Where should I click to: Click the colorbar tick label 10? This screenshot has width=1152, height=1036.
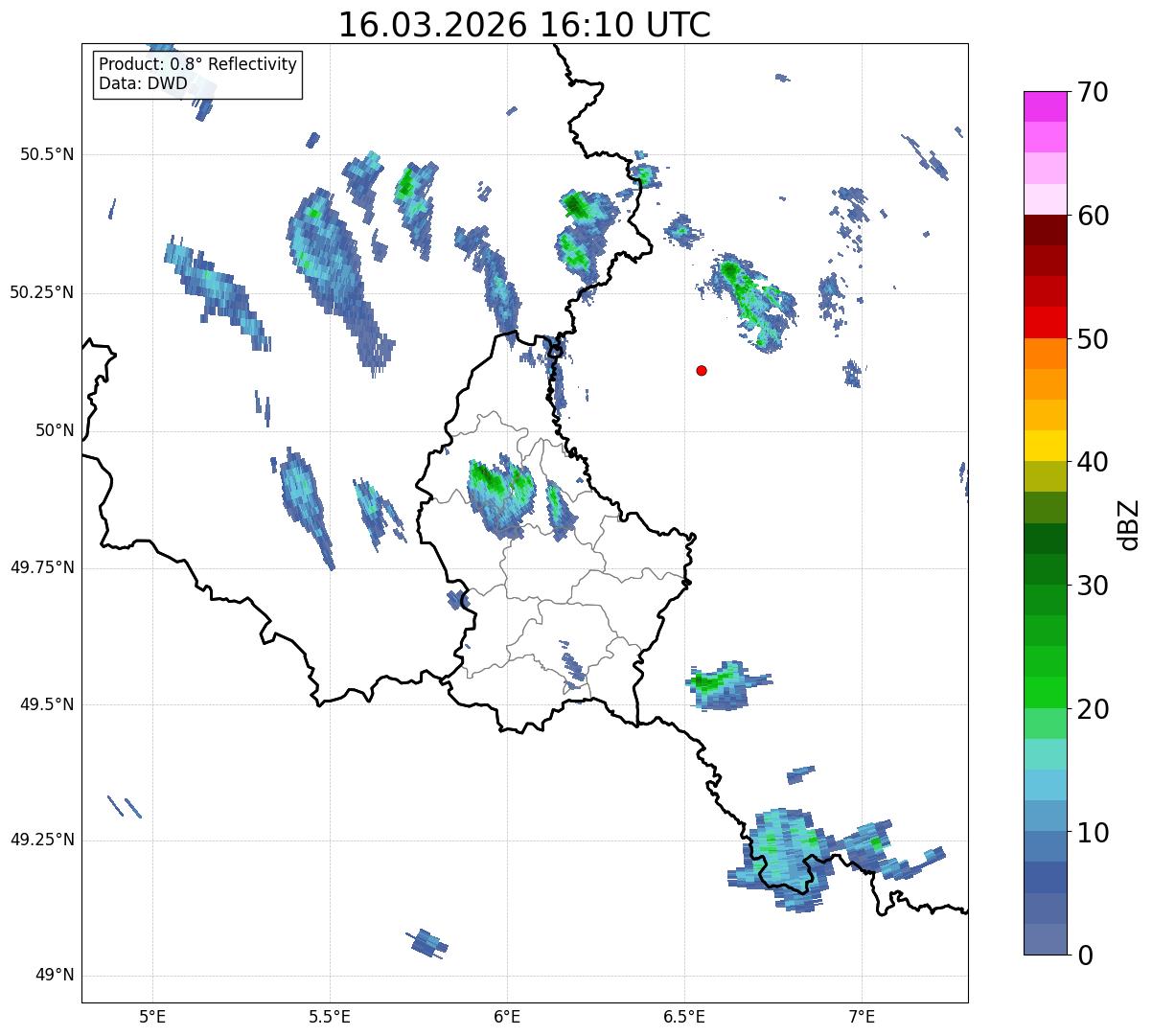(x=1093, y=833)
